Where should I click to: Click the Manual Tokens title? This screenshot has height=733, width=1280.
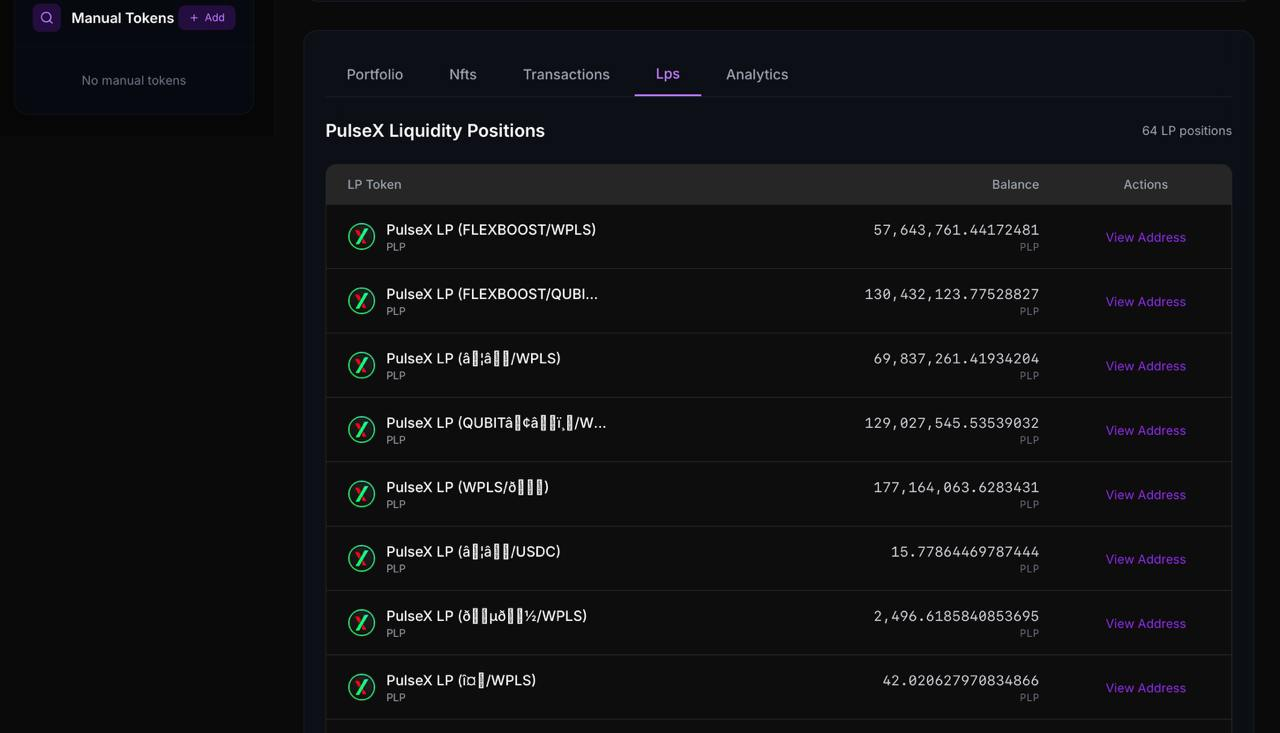[122, 18]
